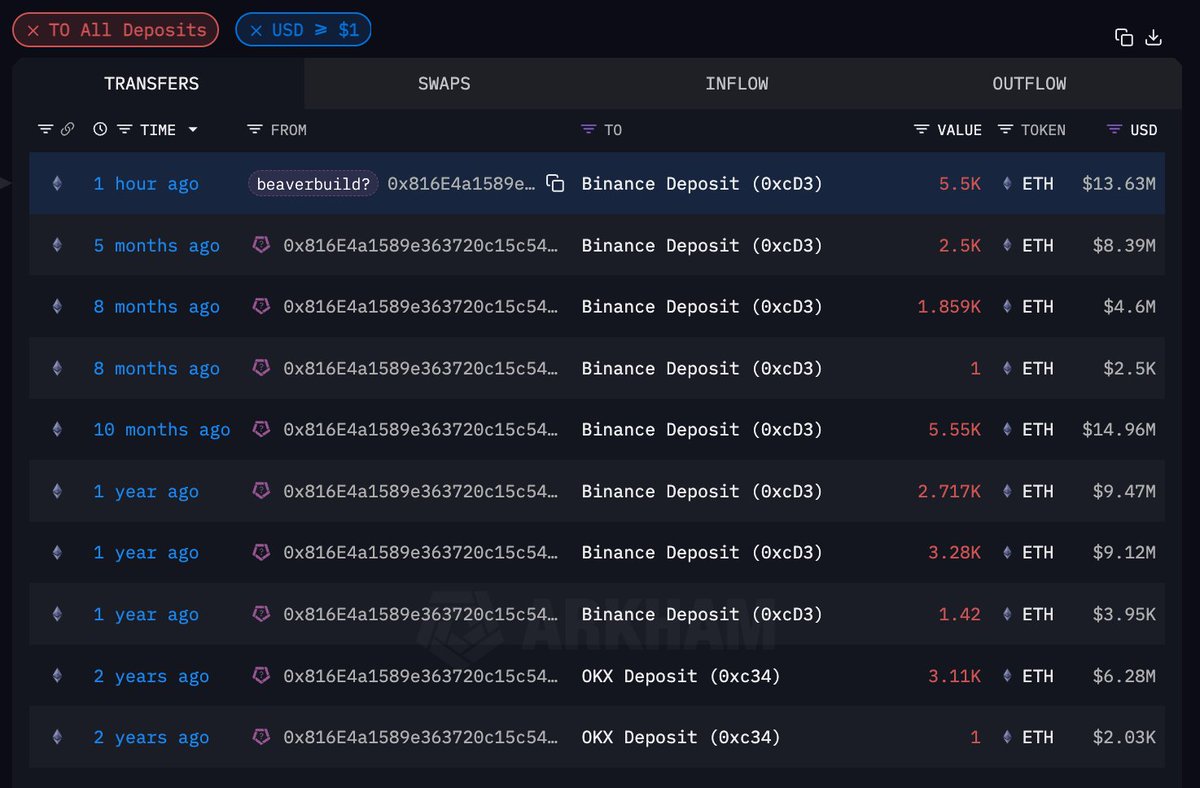
Task: Click the ETH token label in the $9.12M row
Action: tap(1038, 553)
